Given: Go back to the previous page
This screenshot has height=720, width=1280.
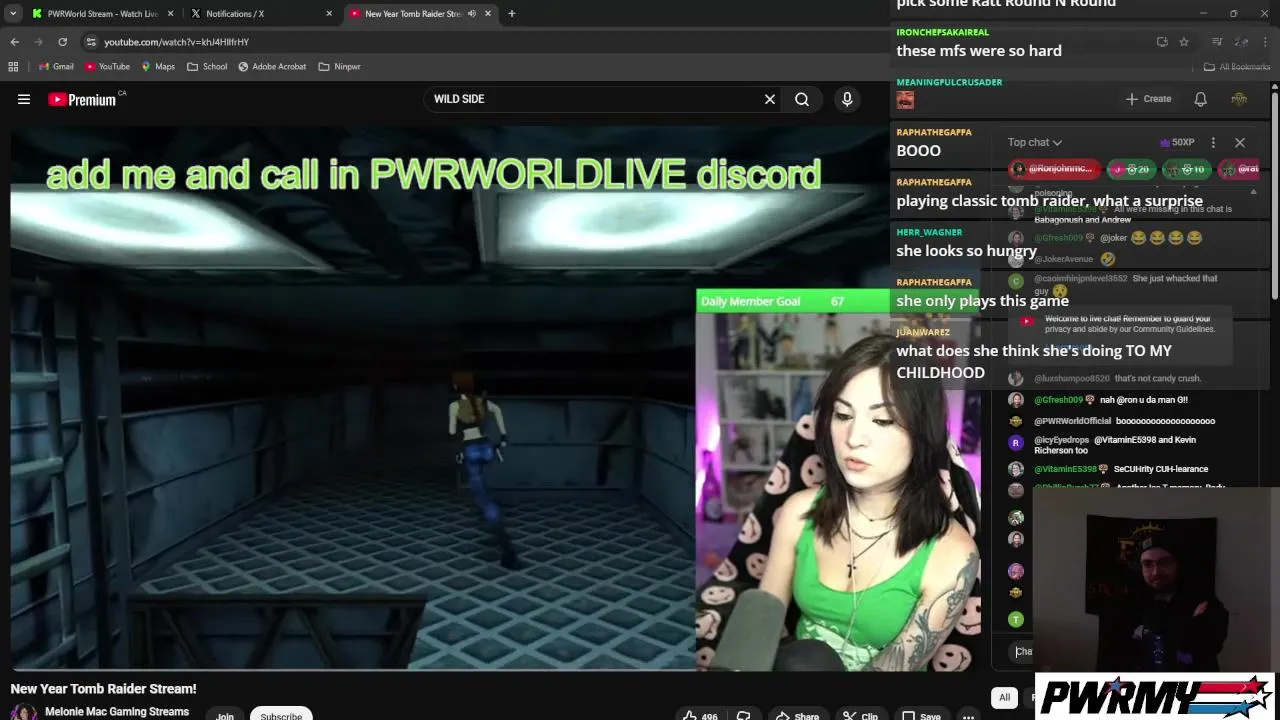Looking at the screenshot, I should 14,42.
